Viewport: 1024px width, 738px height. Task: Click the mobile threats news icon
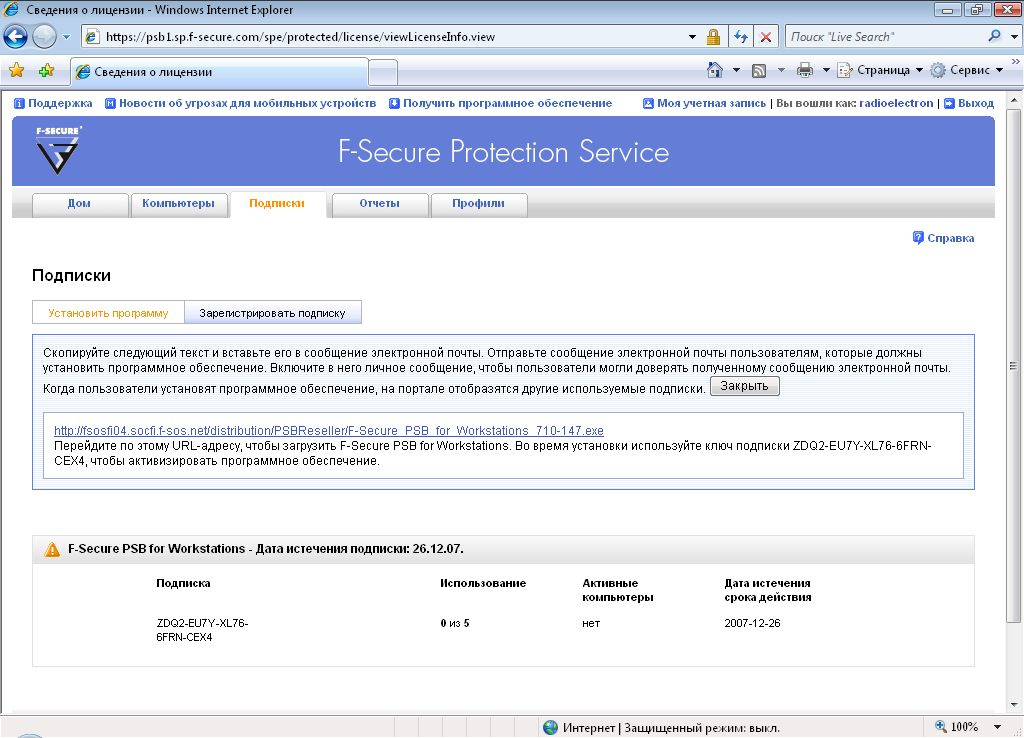(110, 103)
